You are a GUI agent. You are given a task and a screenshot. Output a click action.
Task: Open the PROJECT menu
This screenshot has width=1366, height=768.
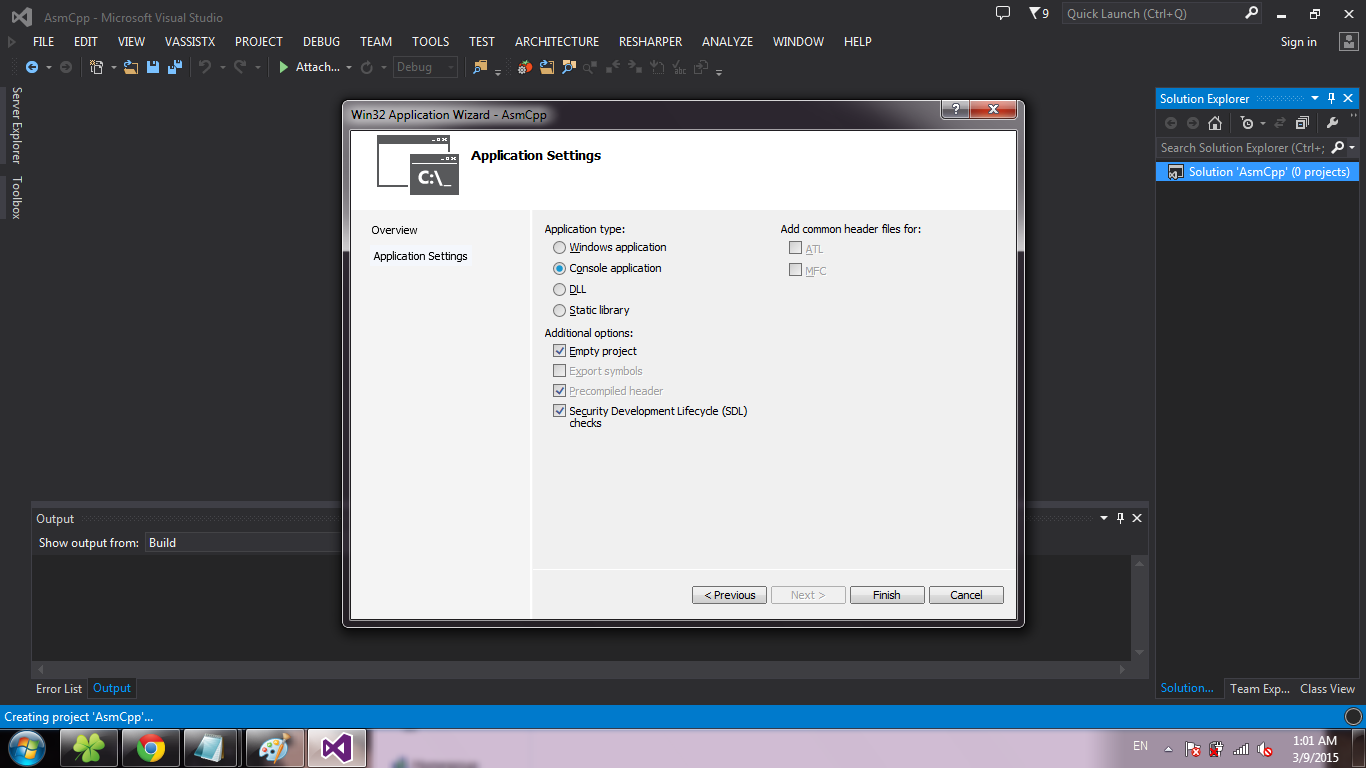(259, 41)
